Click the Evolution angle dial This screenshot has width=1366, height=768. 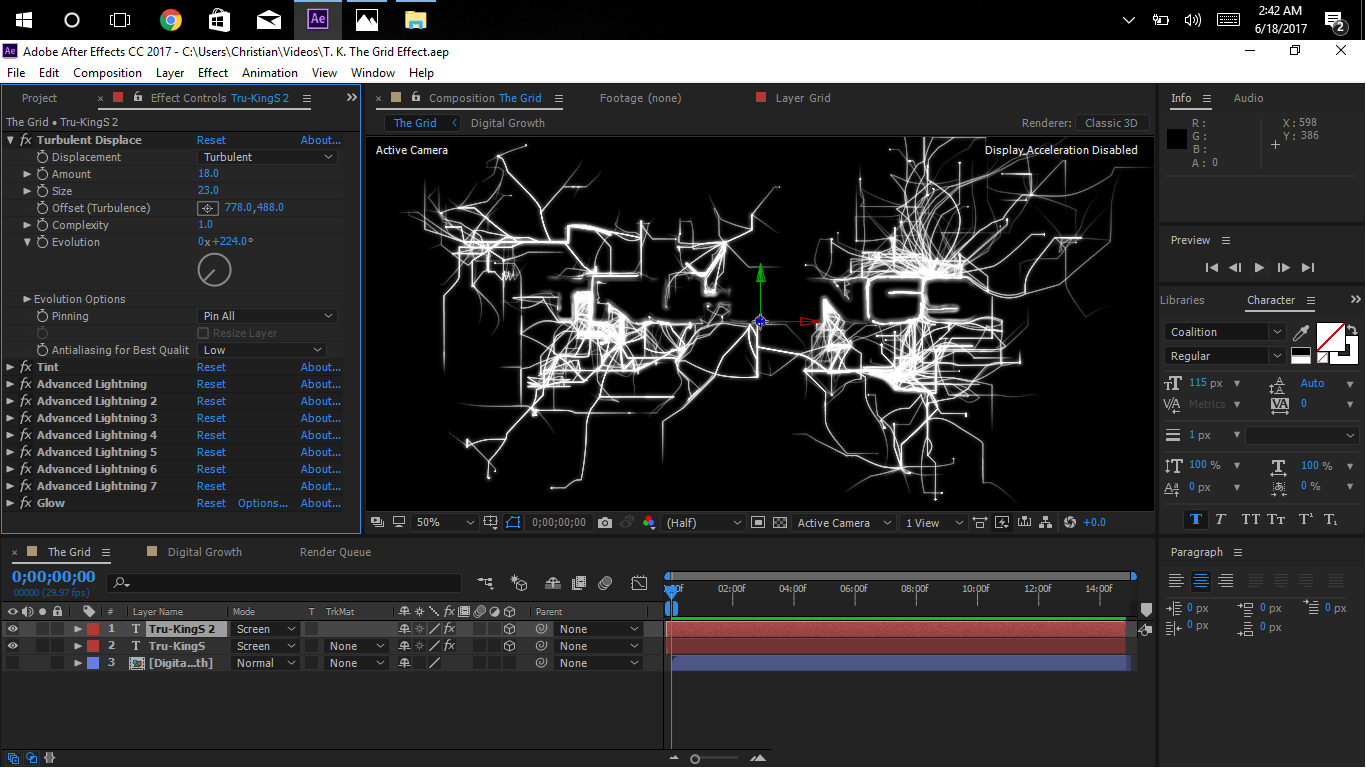click(x=214, y=269)
